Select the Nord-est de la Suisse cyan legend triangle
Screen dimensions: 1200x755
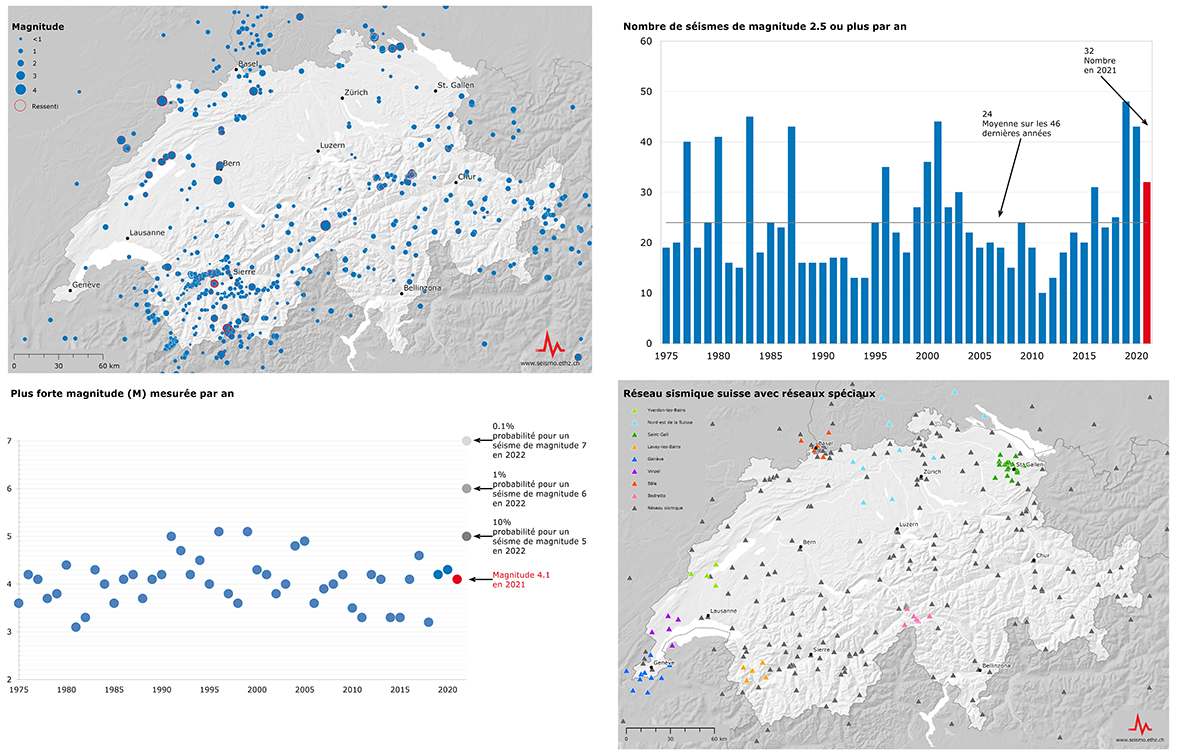(634, 423)
